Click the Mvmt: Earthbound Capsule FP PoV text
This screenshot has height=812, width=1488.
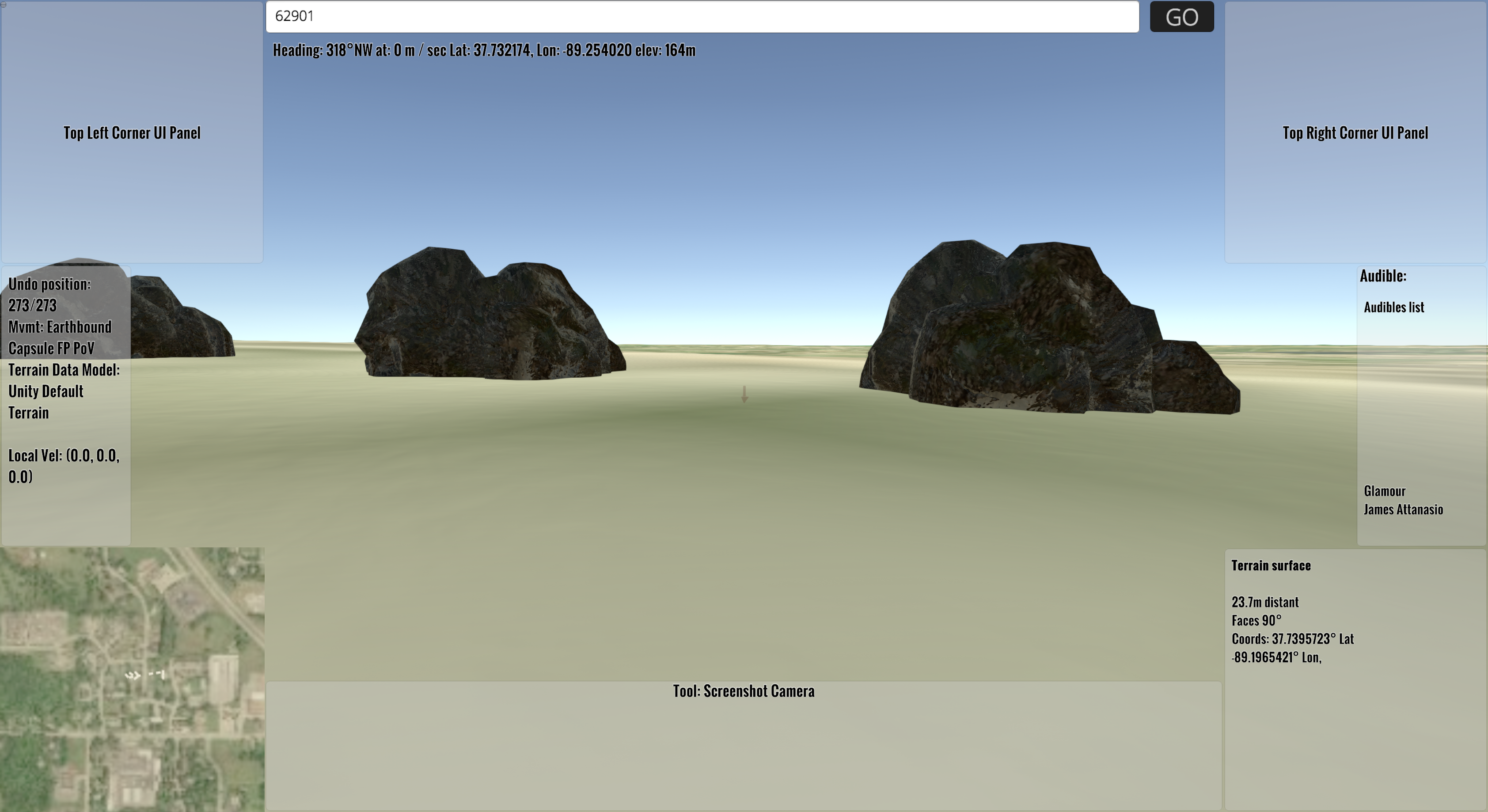60,338
